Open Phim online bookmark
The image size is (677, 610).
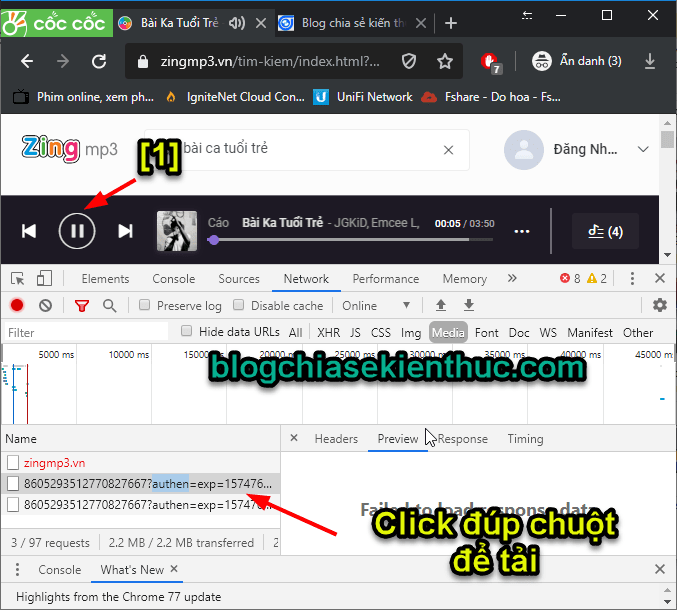83,97
